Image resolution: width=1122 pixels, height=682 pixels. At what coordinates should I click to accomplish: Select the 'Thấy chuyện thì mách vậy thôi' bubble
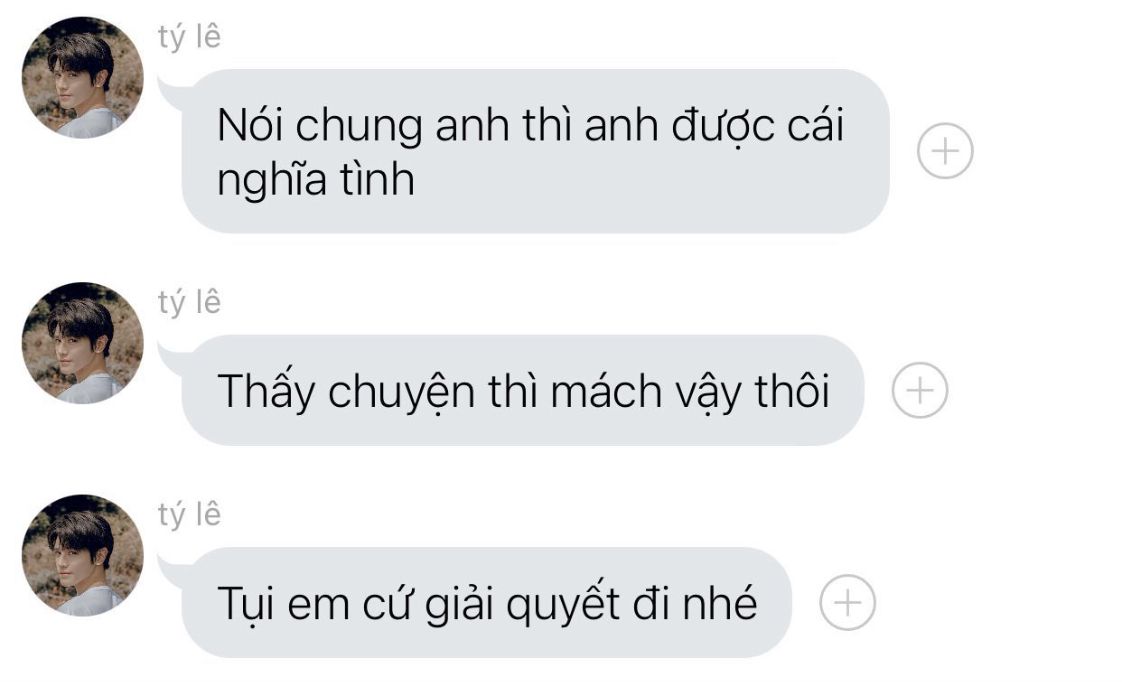coord(522,390)
